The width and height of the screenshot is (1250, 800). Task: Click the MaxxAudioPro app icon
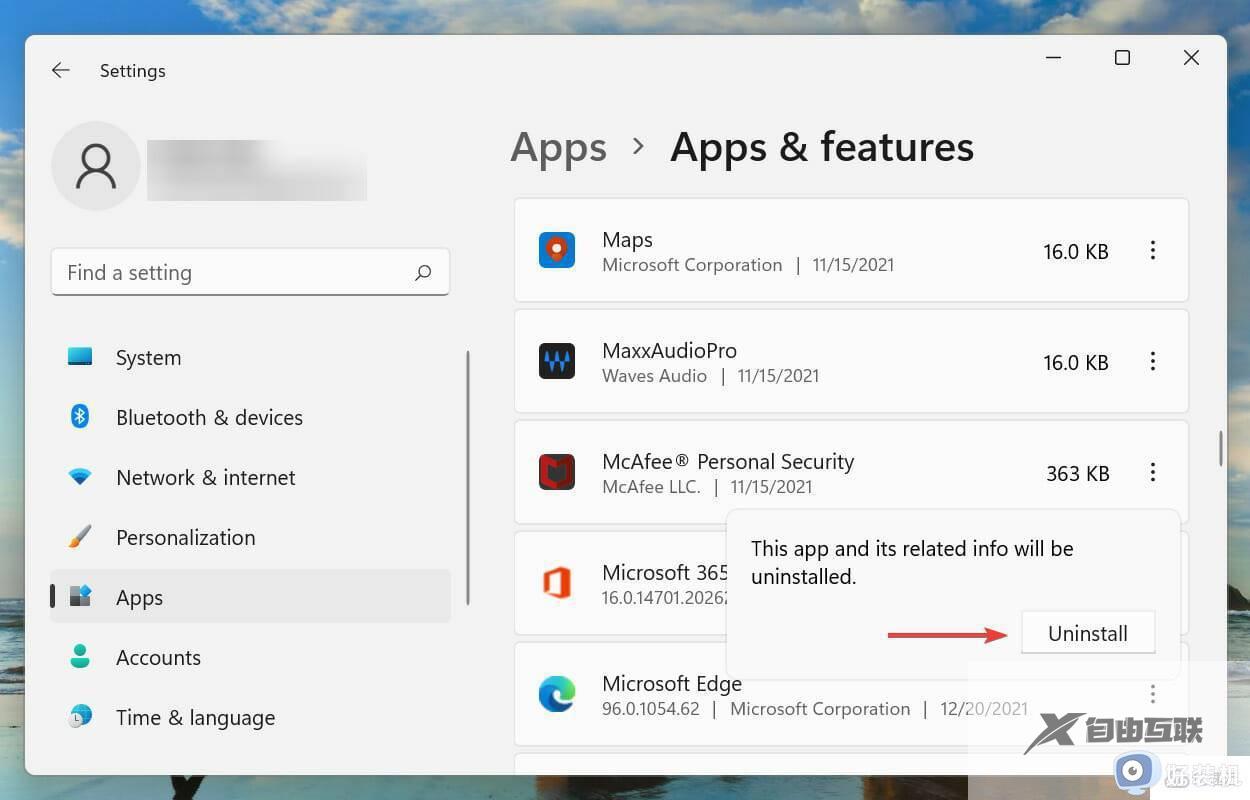click(557, 361)
